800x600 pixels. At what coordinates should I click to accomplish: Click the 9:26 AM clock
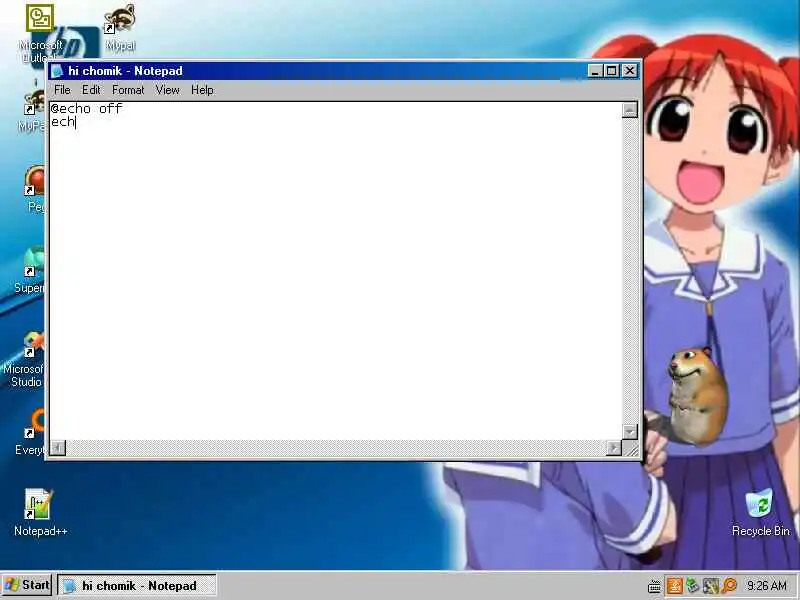tap(767, 586)
